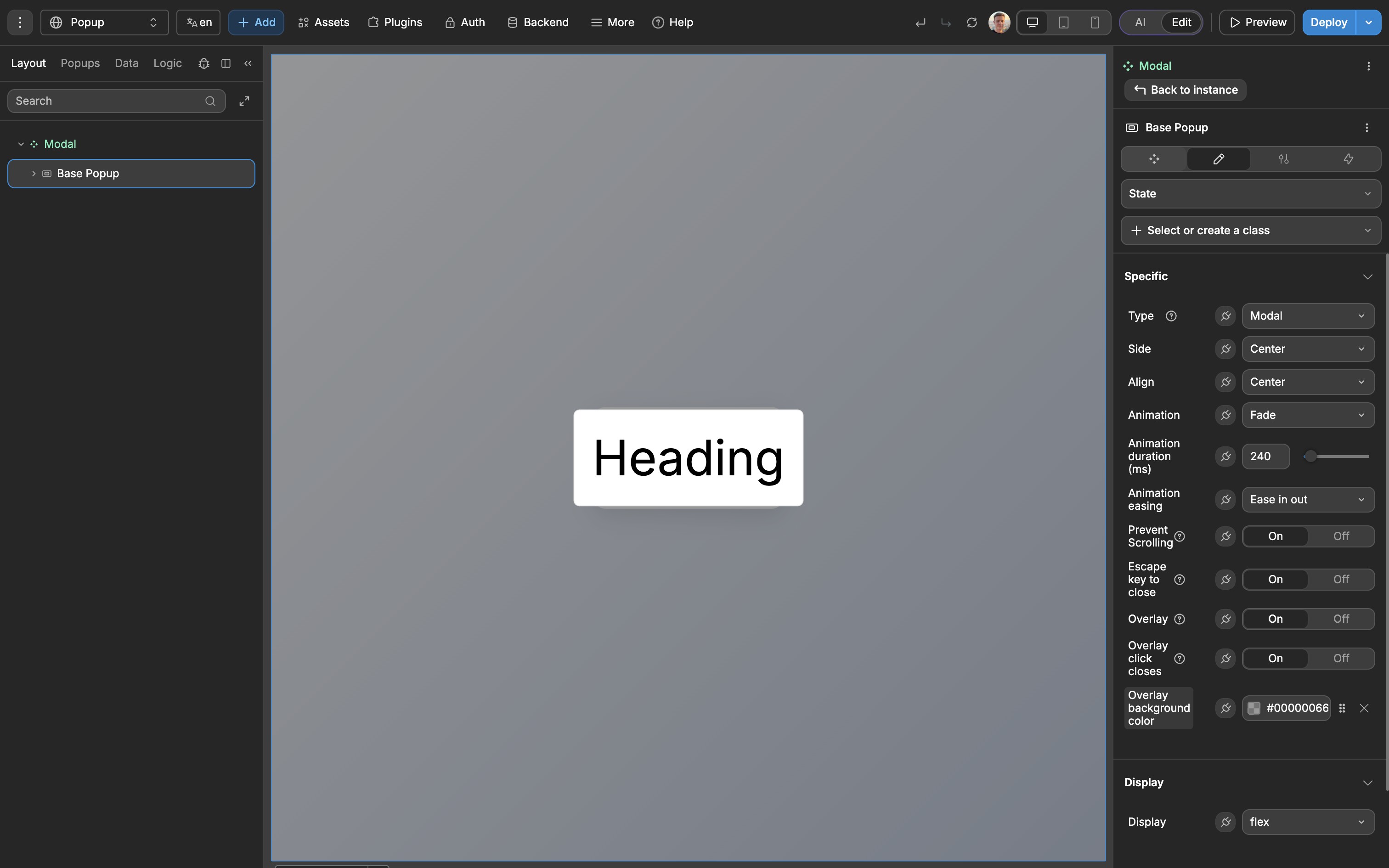Switch to Data tab
The width and height of the screenshot is (1389, 868).
tap(126, 63)
